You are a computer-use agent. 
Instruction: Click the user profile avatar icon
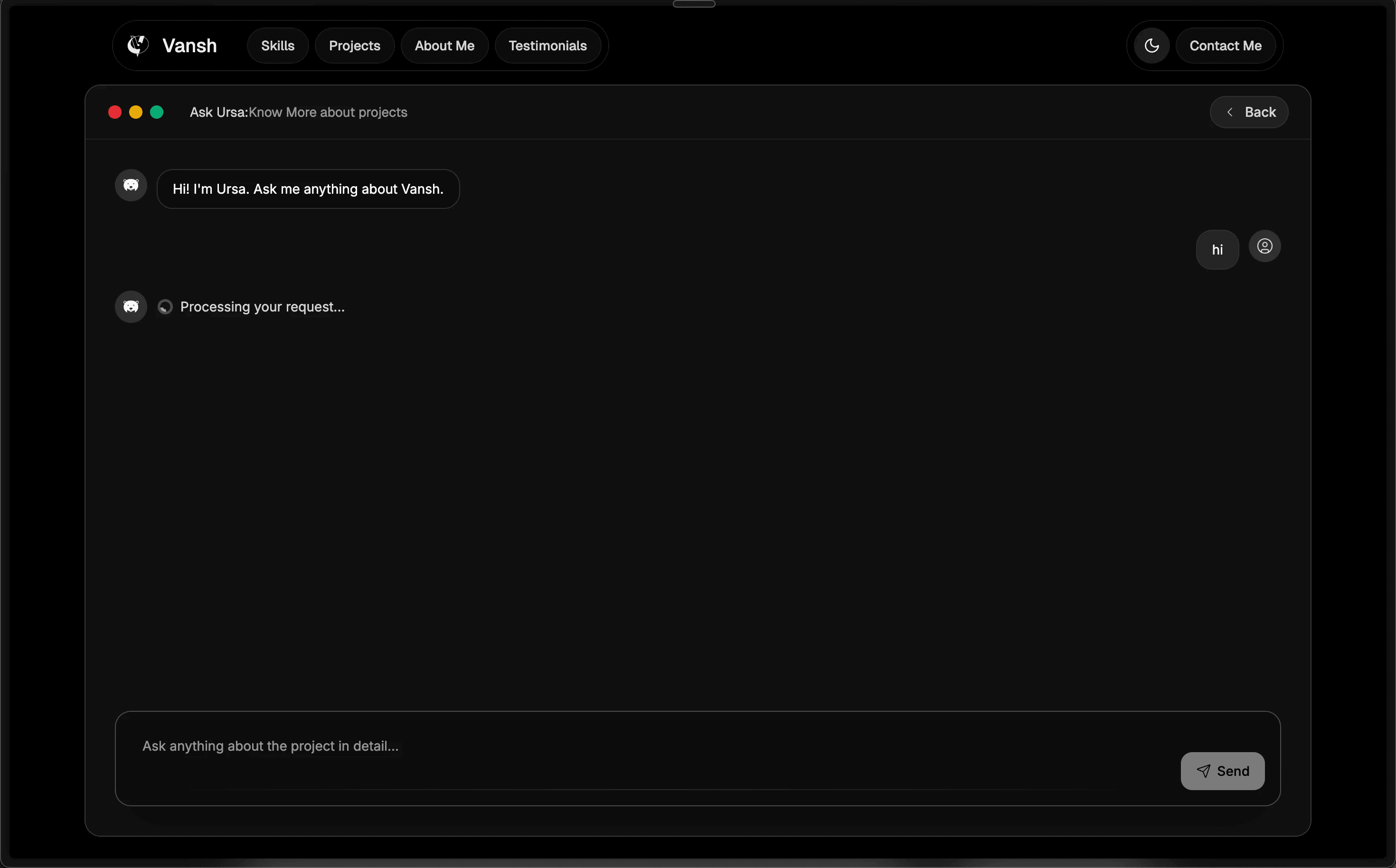pyautogui.click(x=1264, y=246)
